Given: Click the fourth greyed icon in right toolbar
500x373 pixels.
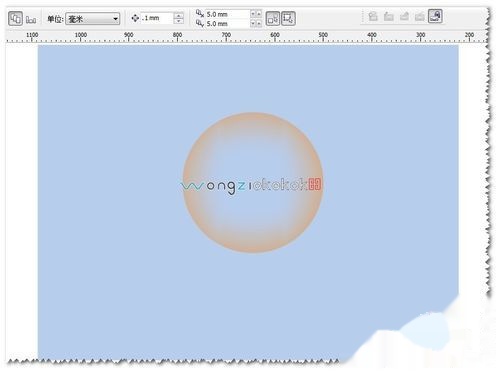Looking at the screenshot, I should pyautogui.click(x=420, y=16).
